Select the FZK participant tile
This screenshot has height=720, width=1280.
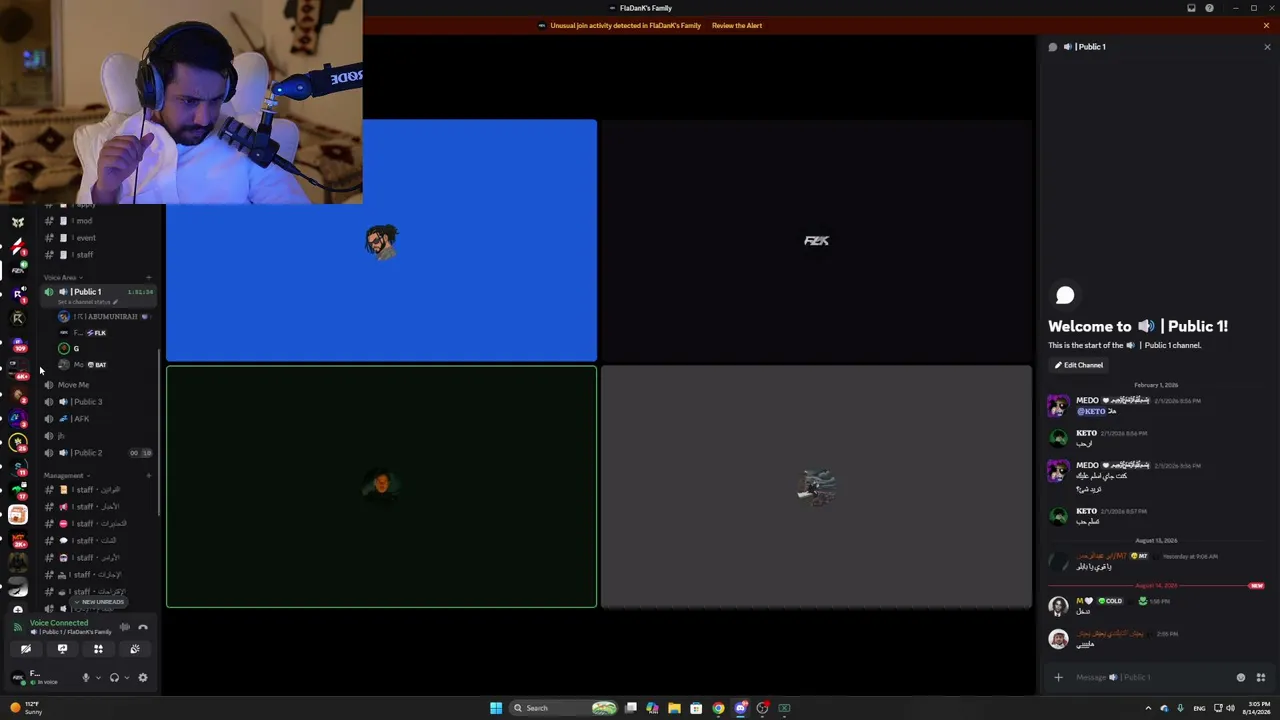[816, 240]
